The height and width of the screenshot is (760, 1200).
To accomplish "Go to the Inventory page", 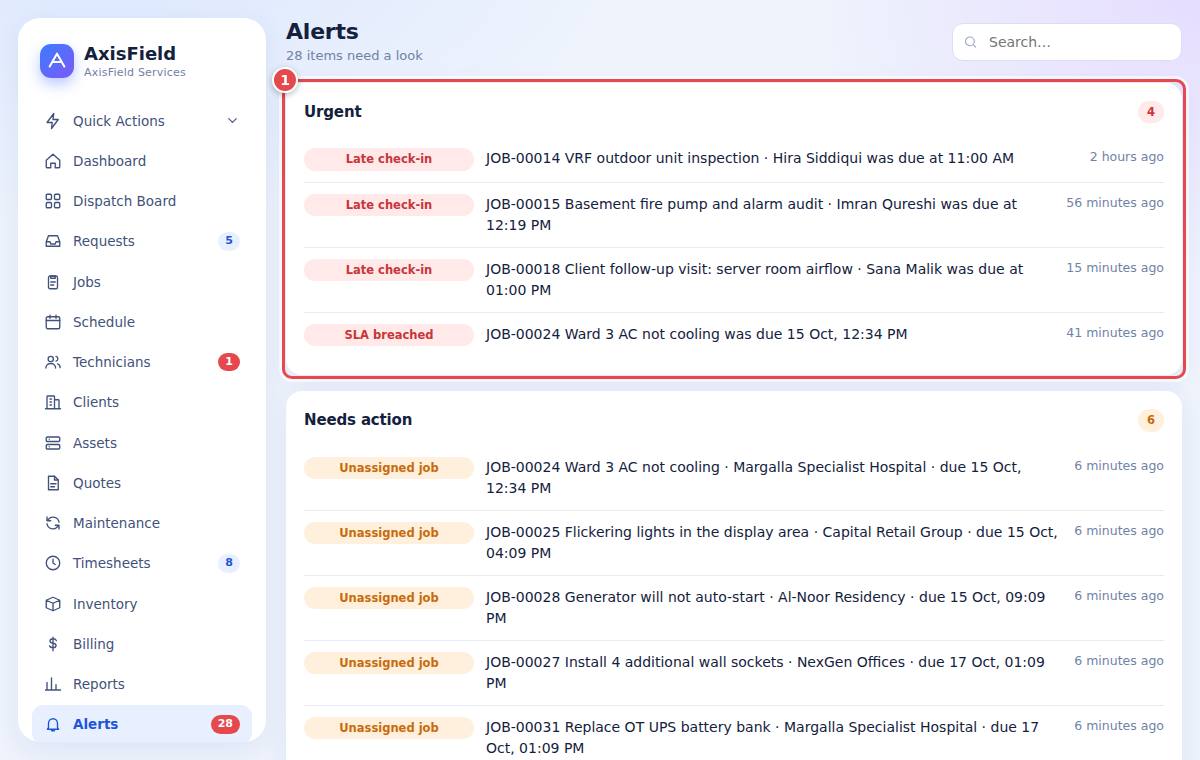I will click(x=142, y=604).
